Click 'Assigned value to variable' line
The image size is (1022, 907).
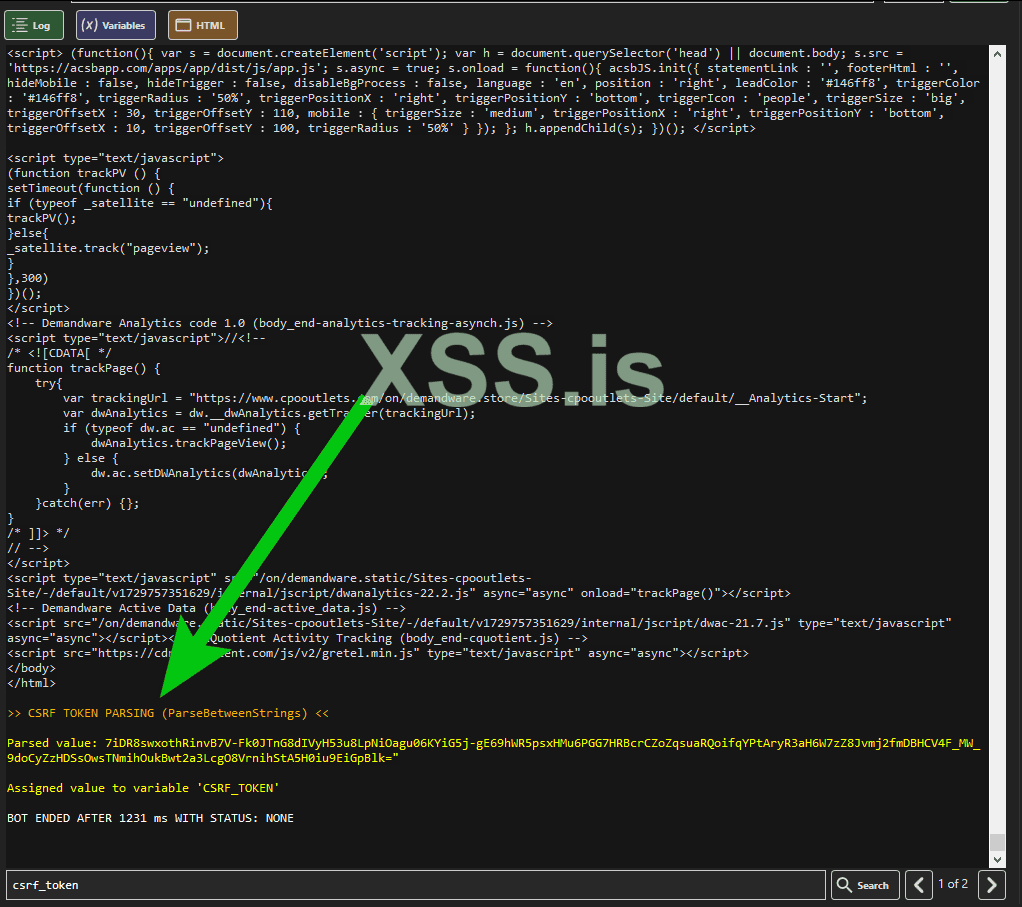(143, 788)
